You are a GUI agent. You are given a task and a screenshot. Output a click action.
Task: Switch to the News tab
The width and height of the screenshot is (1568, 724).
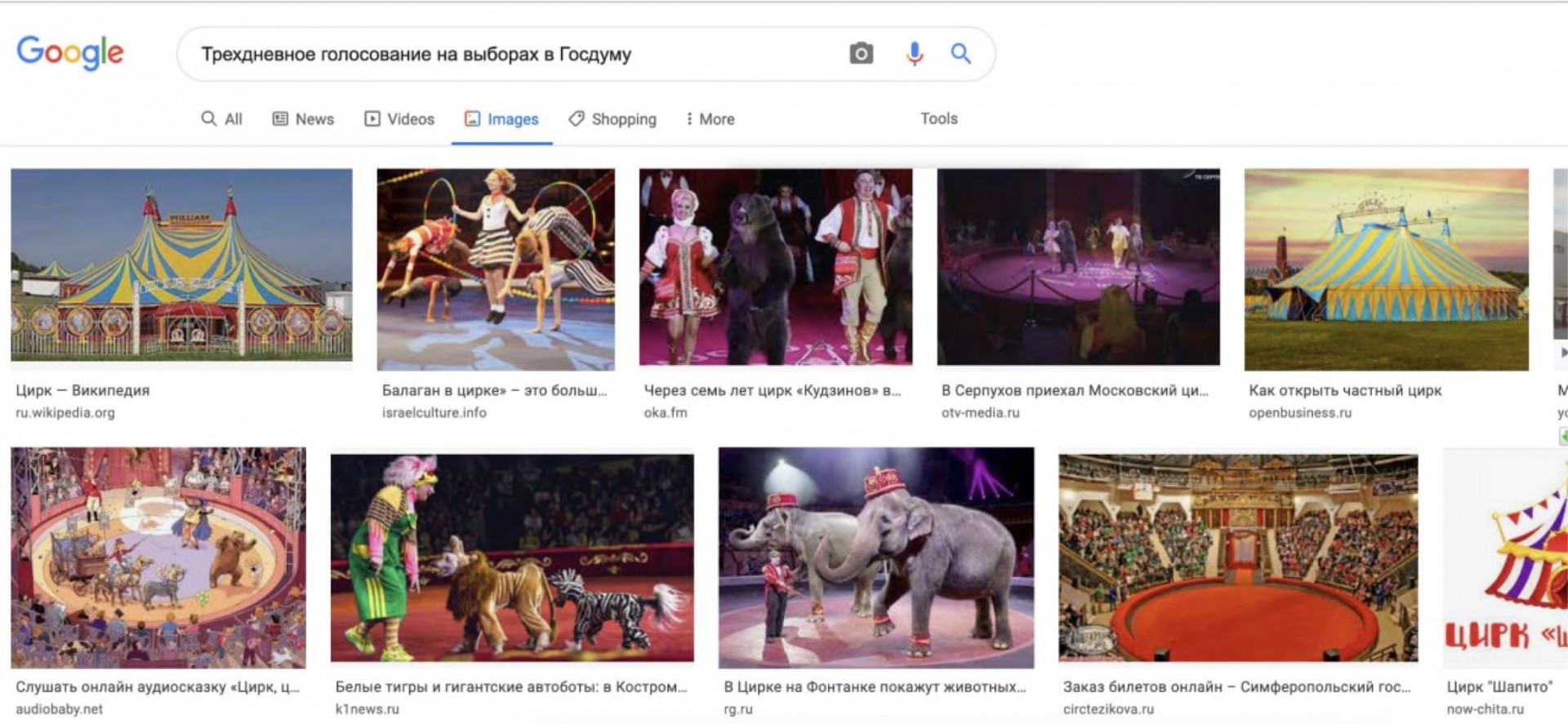[303, 119]
